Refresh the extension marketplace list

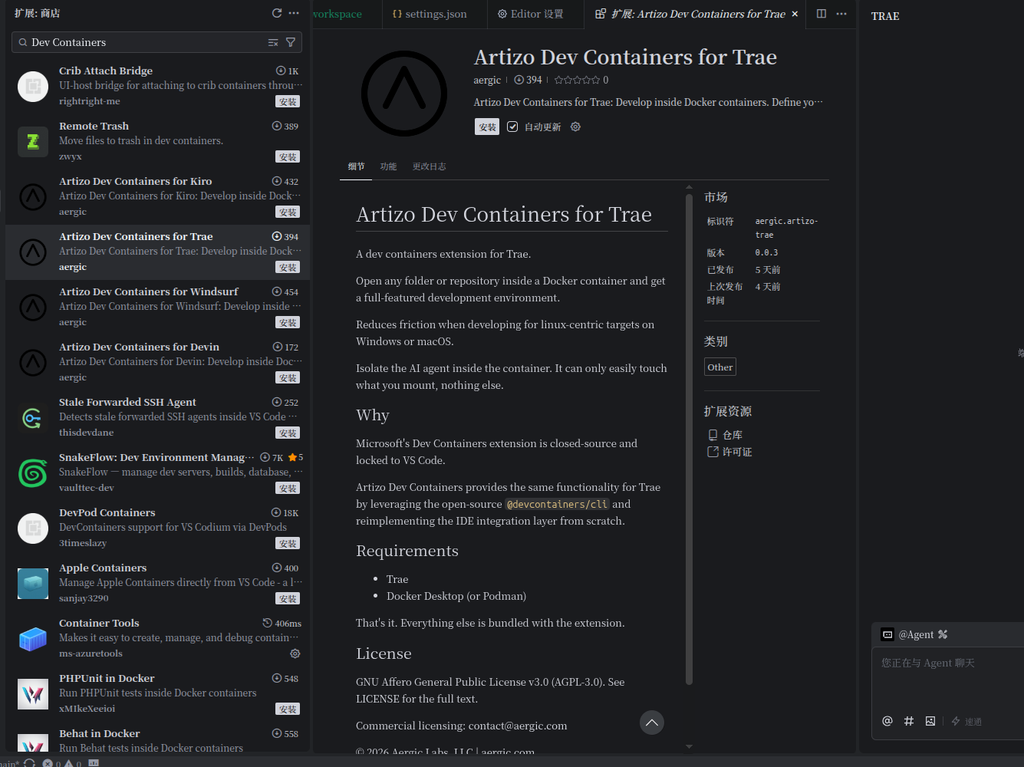[x=277, y=13]
